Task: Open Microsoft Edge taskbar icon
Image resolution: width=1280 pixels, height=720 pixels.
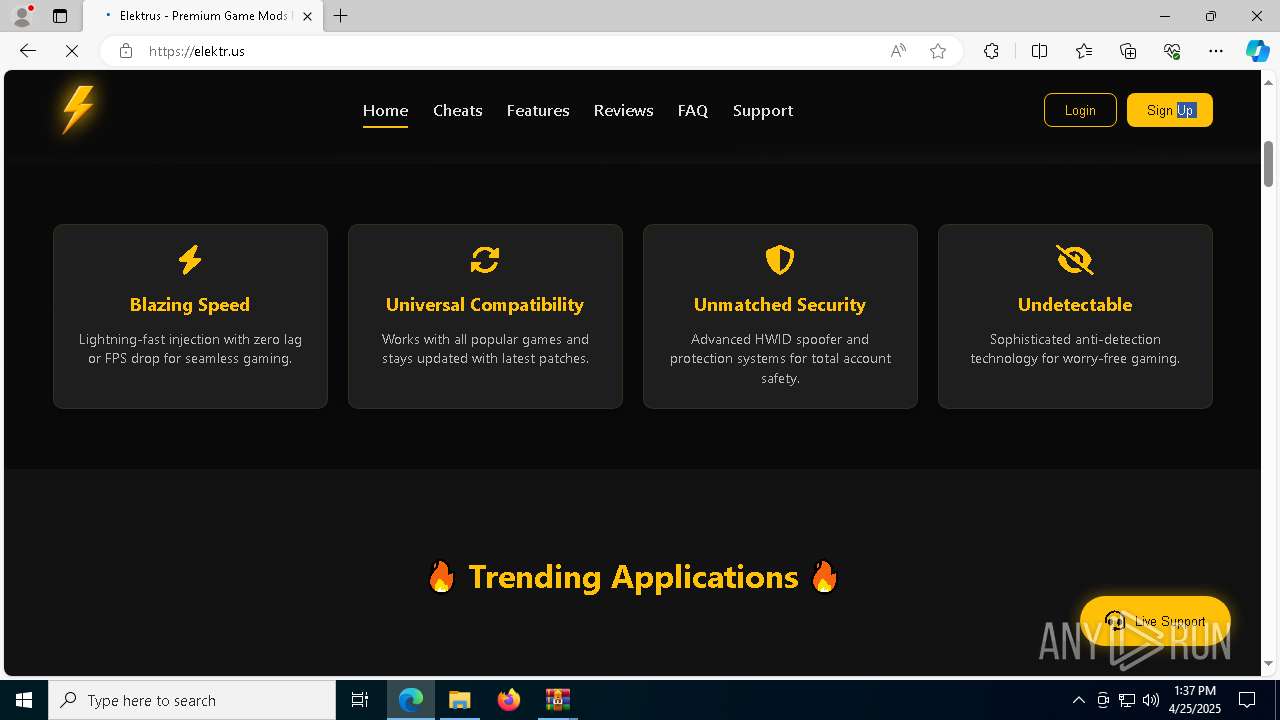Action: pyautogui.click(x=411, y=700)
